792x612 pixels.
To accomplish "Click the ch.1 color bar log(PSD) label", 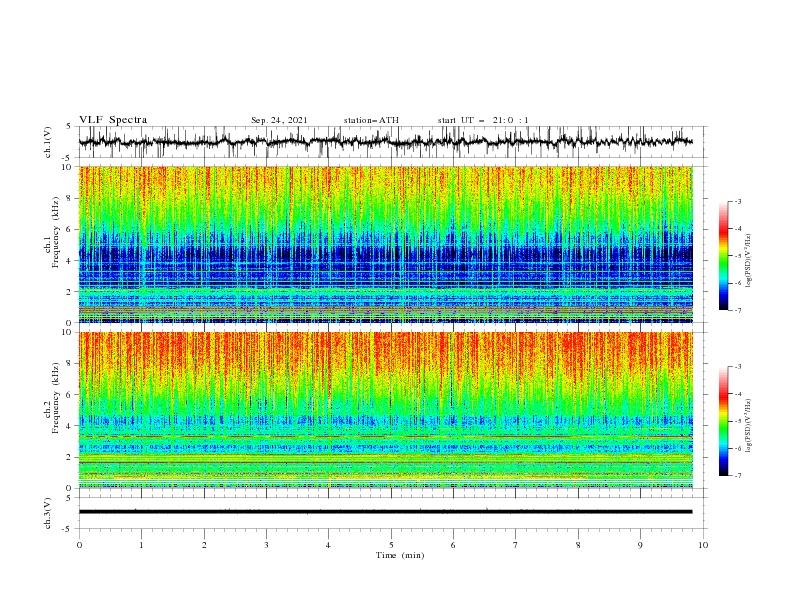I will [x=750, y=261].
